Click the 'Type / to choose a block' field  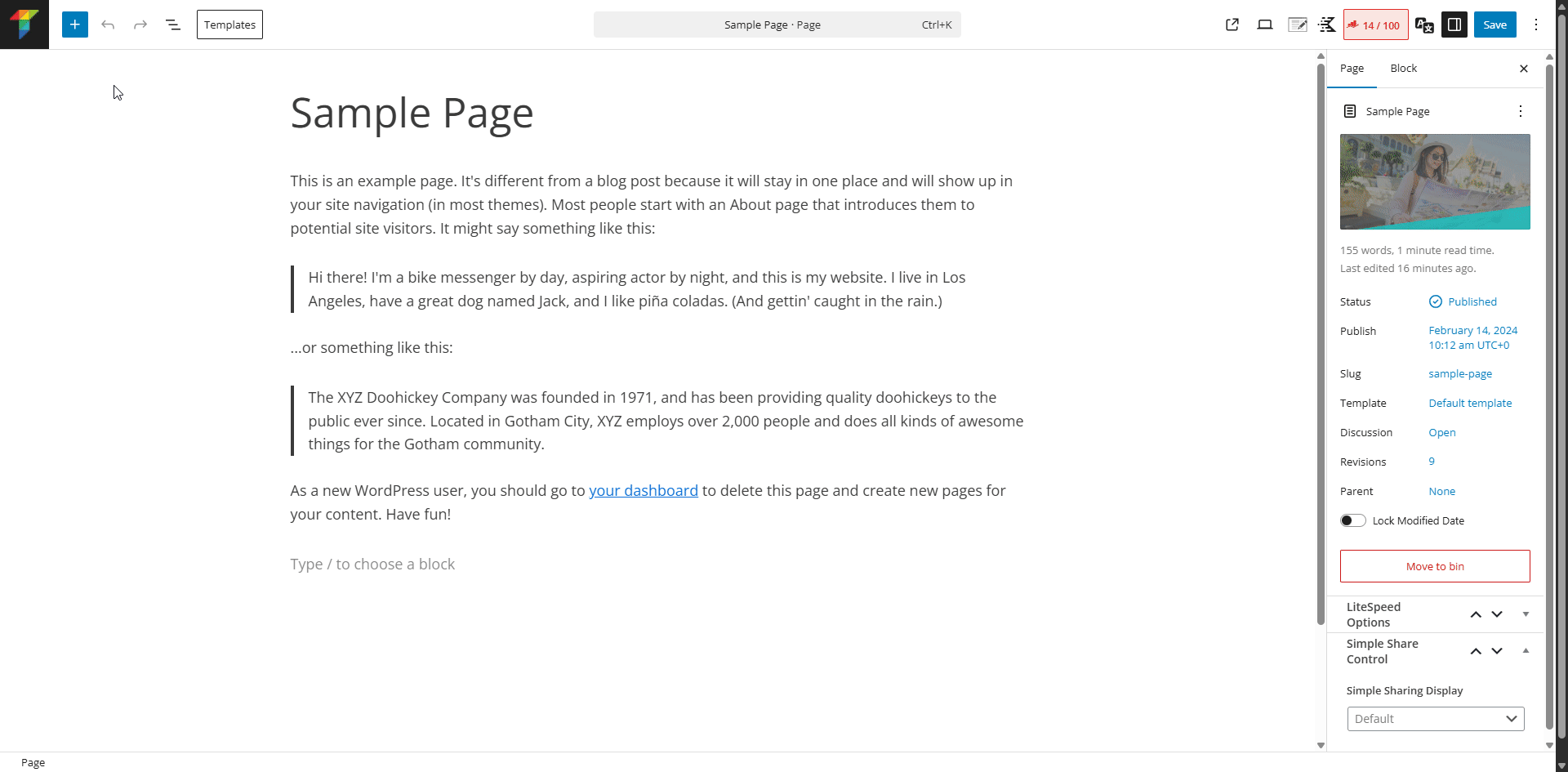[x=372, y=564]
